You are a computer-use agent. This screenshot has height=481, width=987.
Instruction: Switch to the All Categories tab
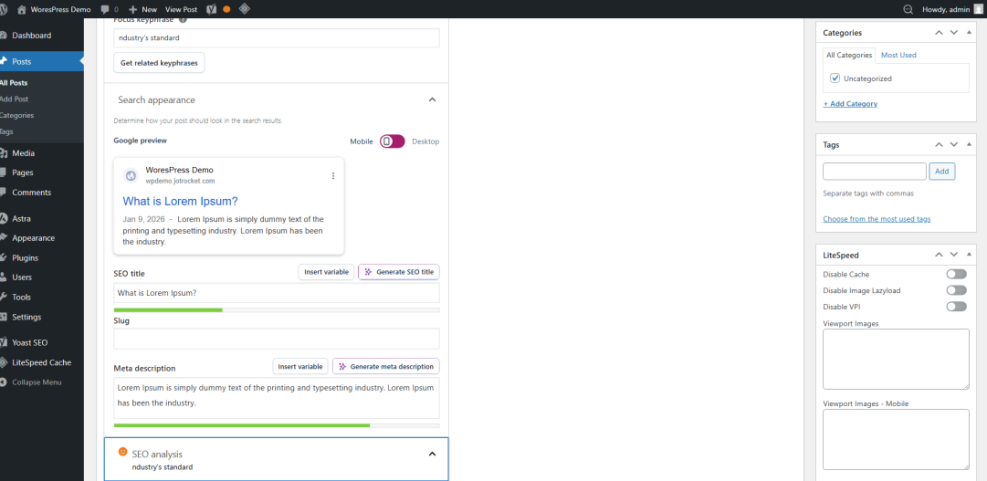[x=849, y=55]
